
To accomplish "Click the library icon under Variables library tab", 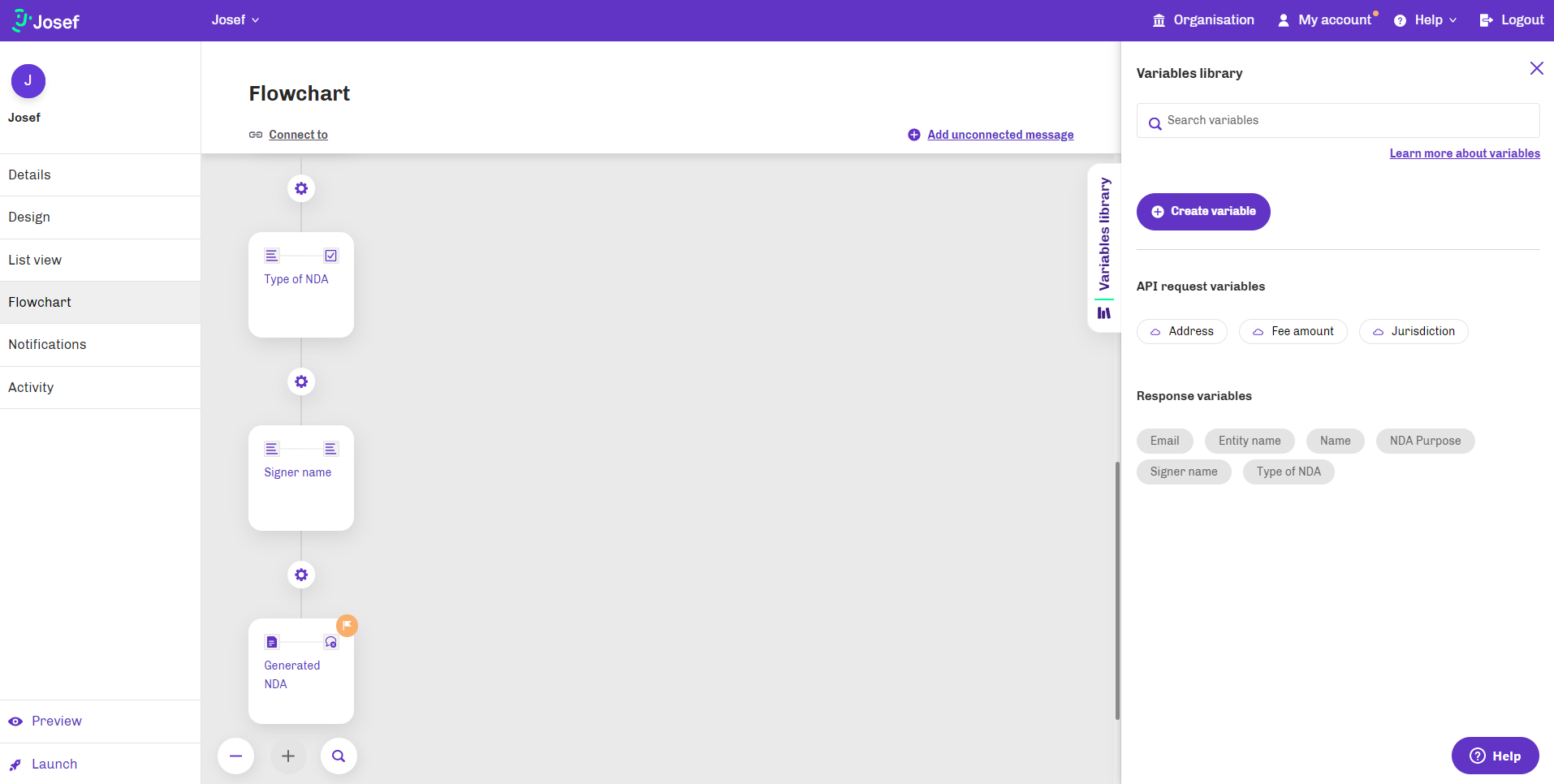I will [1104, 313].
